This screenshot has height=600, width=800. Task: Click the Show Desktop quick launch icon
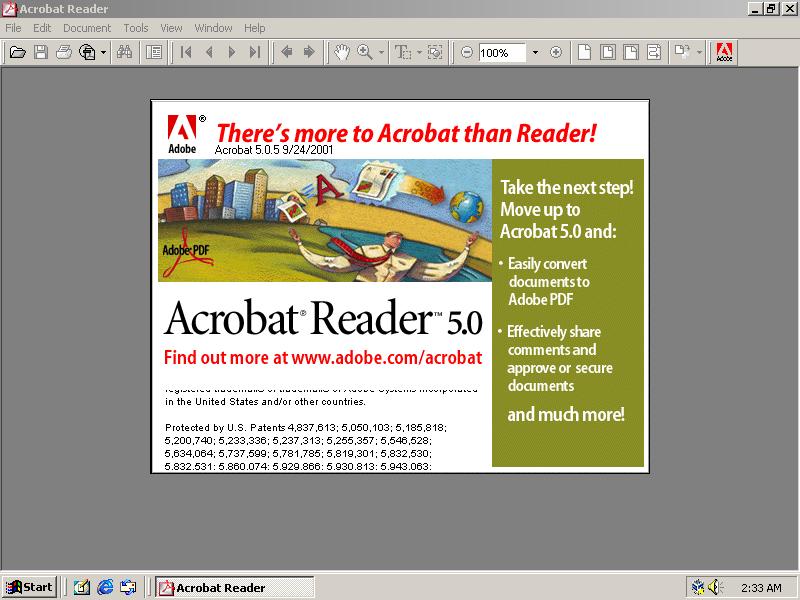click(x=82, y=588)
